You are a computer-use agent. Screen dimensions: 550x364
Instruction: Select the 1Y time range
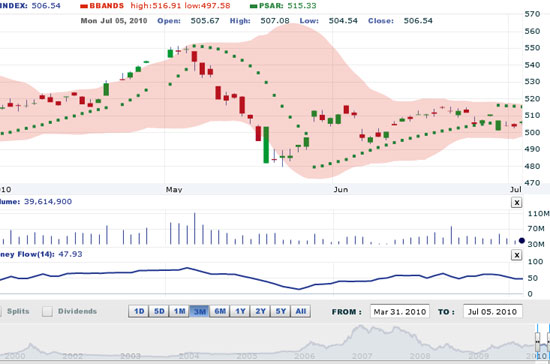pos(240,311)
